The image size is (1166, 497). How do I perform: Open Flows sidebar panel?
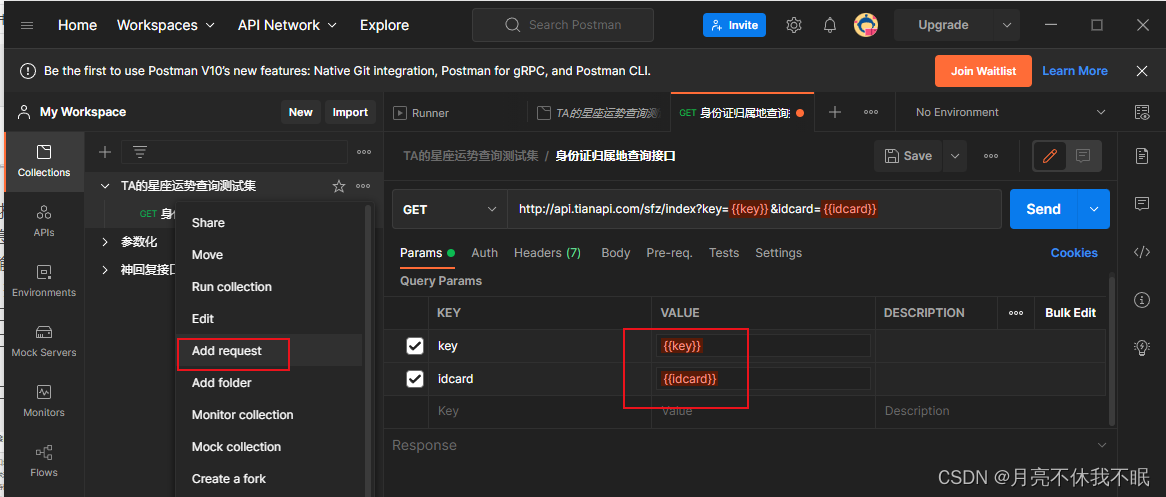point(44,461)
